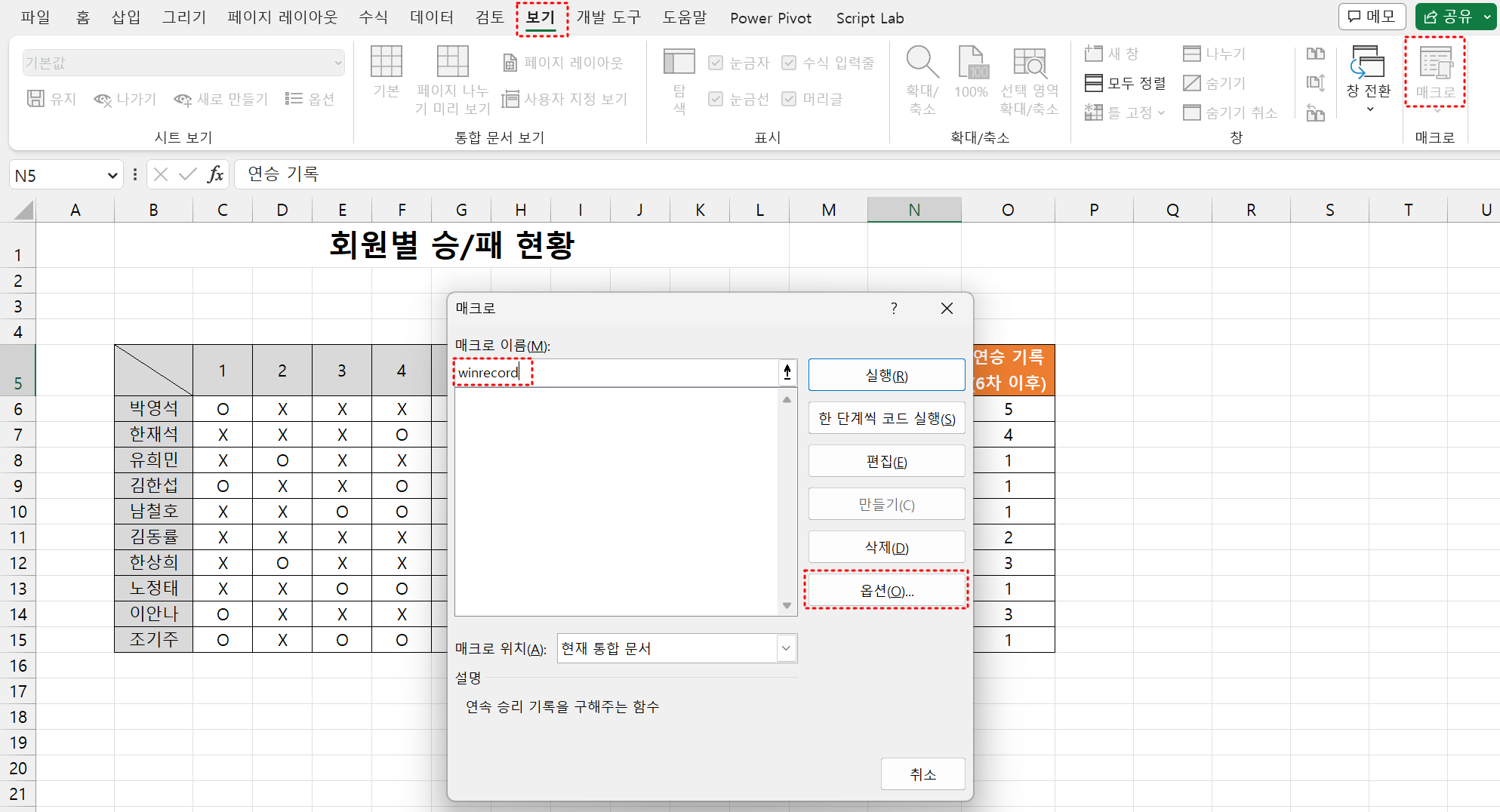Zoom to 선택 영역 selection
This screenshot has height=812, width=1500.
point(1029,80)
